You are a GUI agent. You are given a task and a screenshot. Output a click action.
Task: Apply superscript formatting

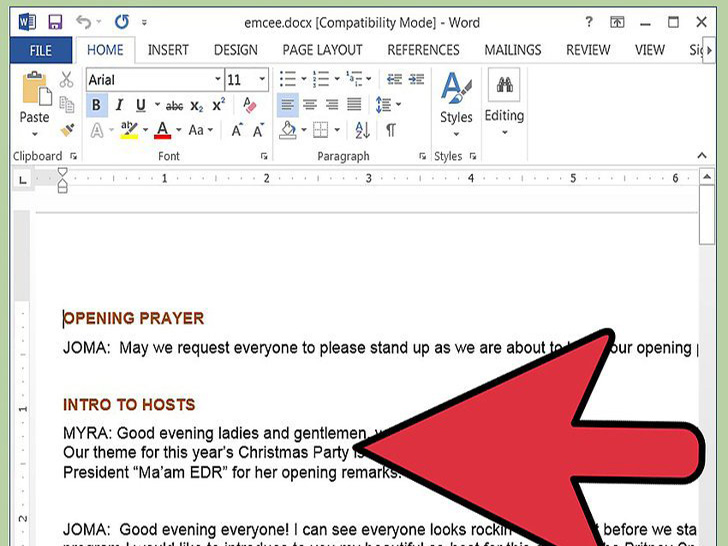(218, 105)
